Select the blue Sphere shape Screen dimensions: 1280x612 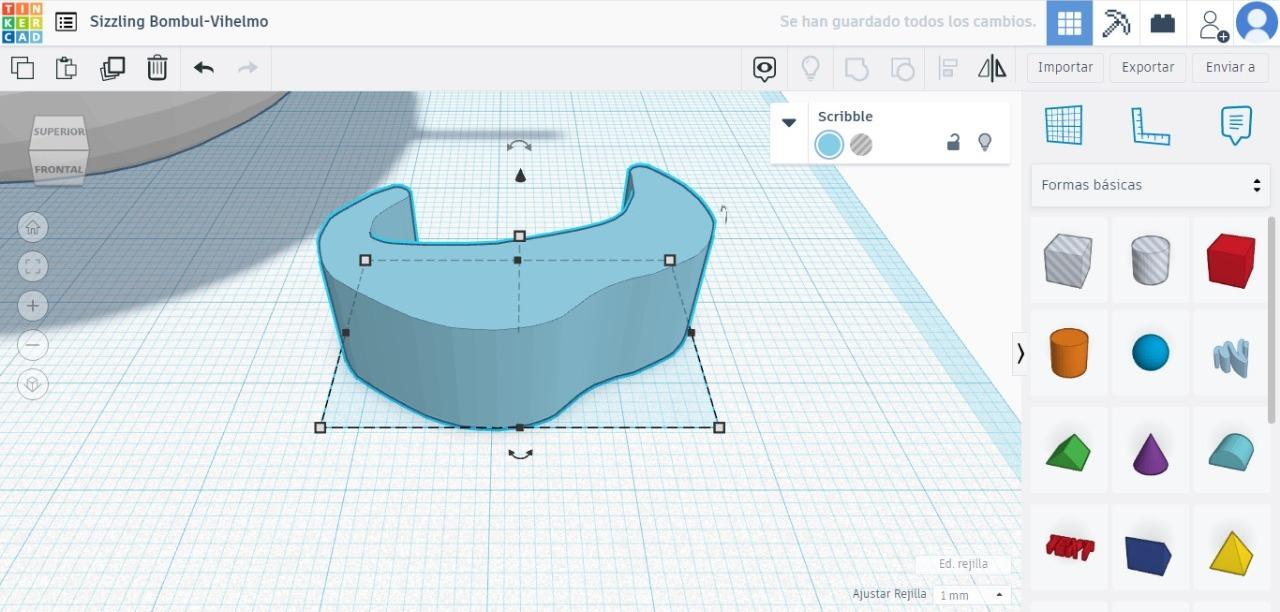point(1150,353)
